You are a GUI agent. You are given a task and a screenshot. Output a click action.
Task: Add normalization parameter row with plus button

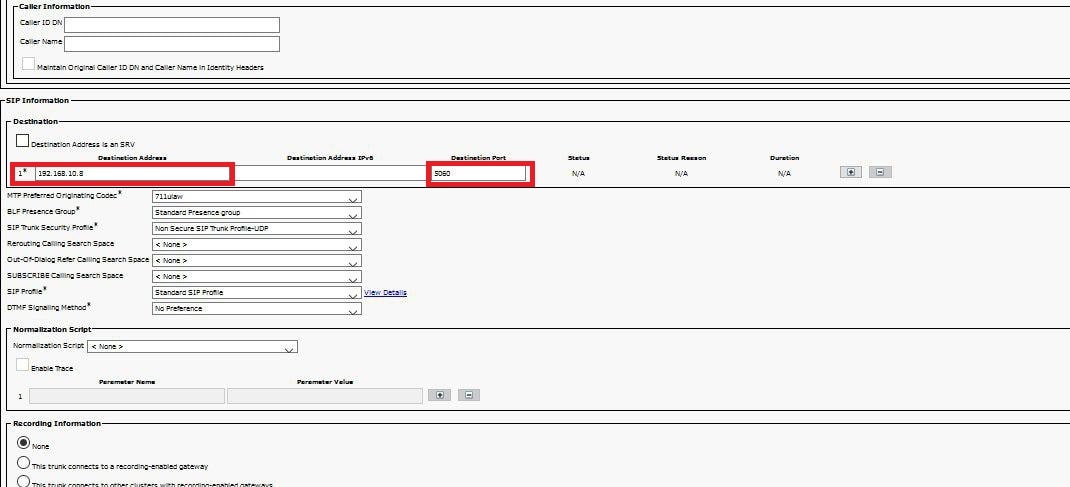tap(439, 395)
